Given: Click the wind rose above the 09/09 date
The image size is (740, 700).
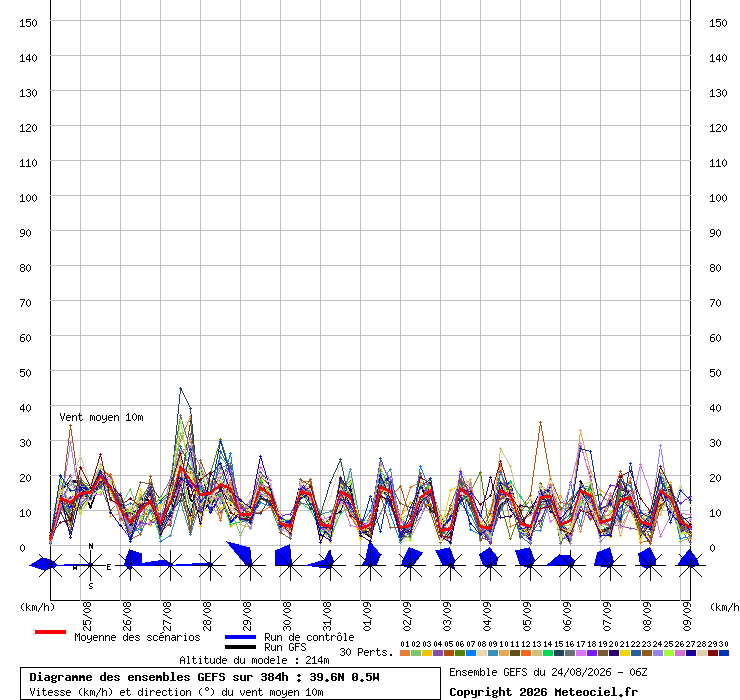Looking at the screenshot, I should click(x=690, y=565).
